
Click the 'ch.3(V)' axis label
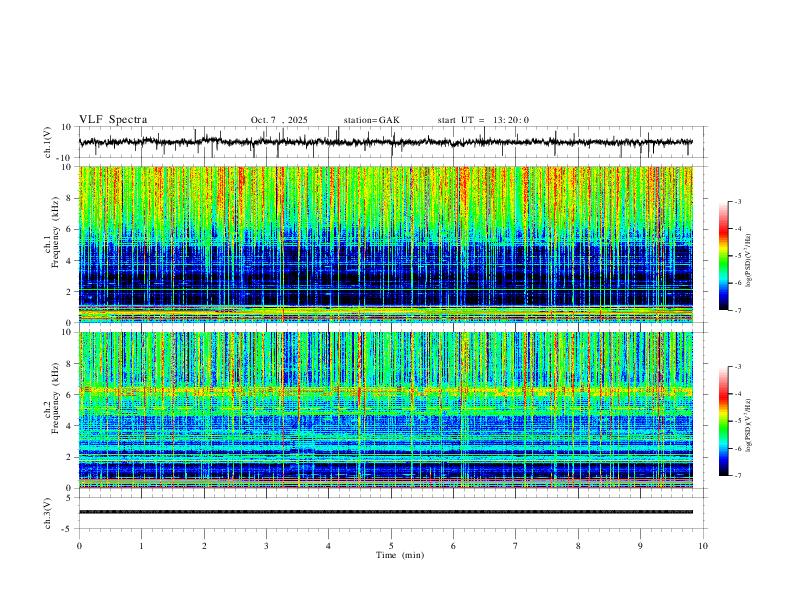pos(48,513)
